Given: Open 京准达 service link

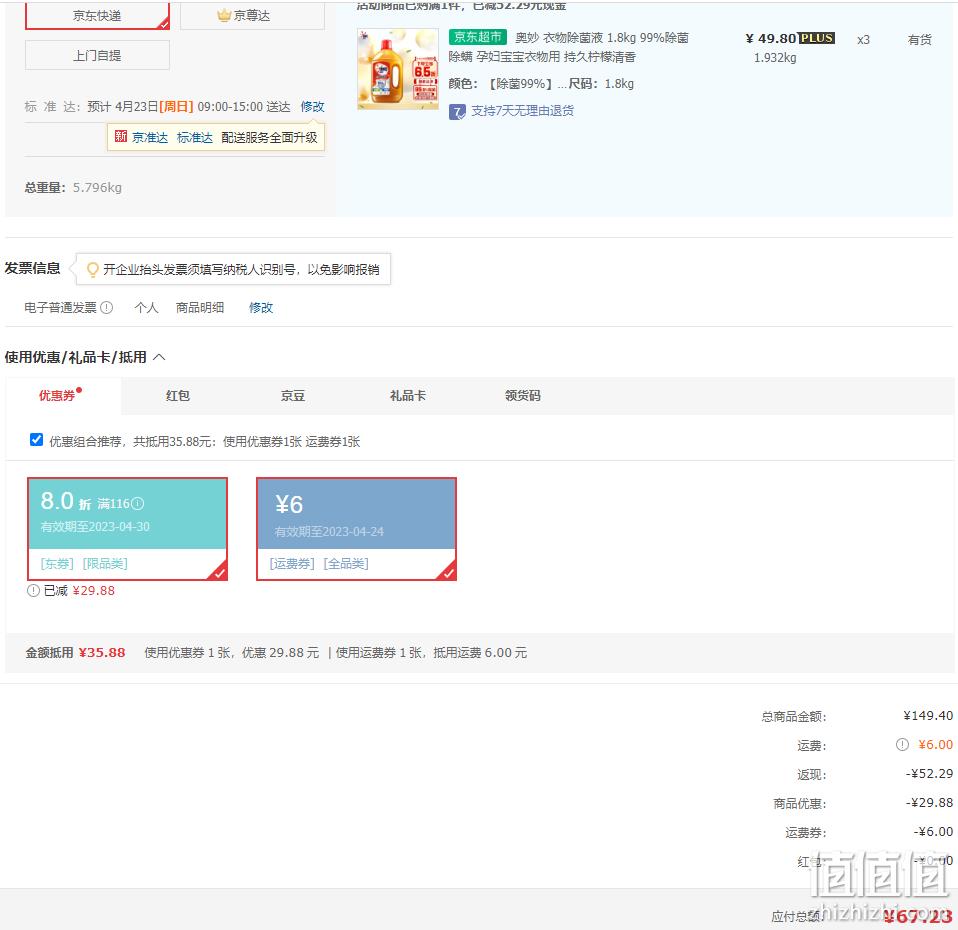Looking at the screenshot, I should click(150, 137).
